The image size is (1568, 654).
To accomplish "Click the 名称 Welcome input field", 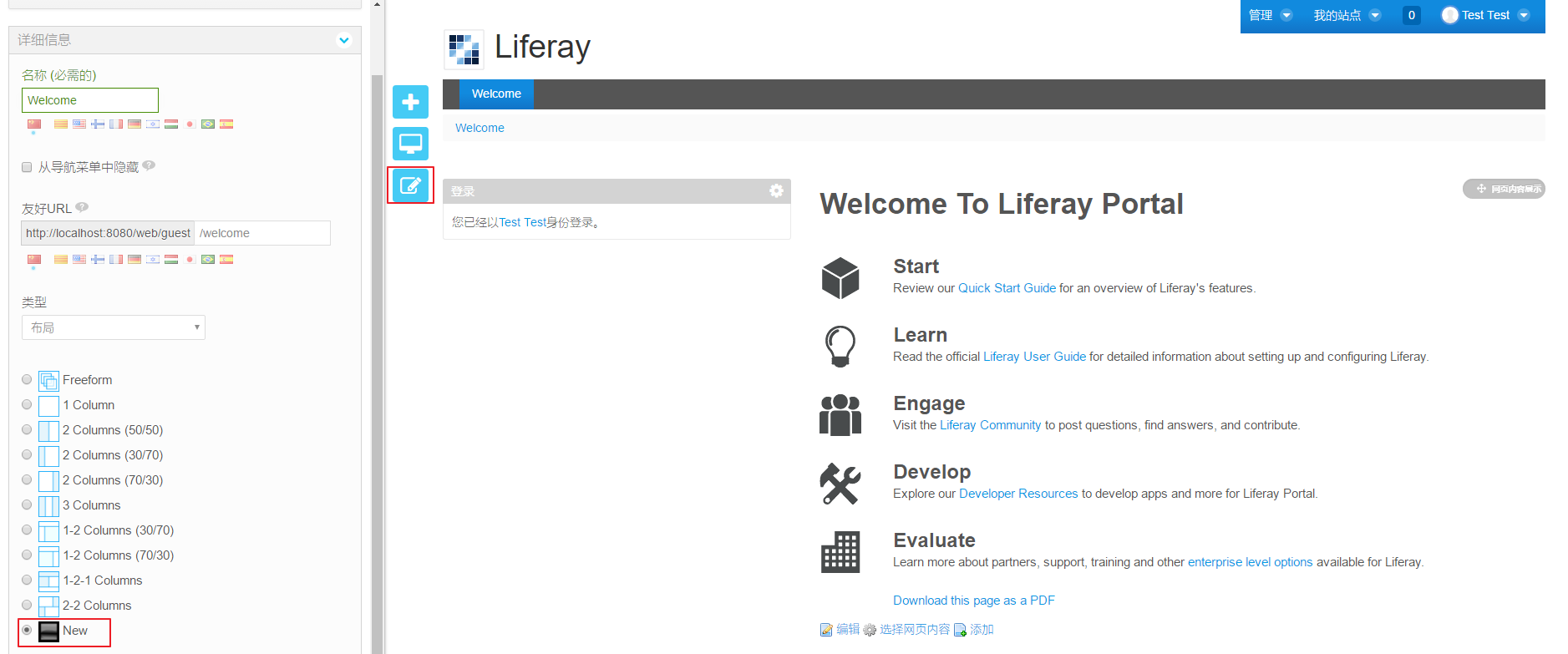I will tap(90, 100).
